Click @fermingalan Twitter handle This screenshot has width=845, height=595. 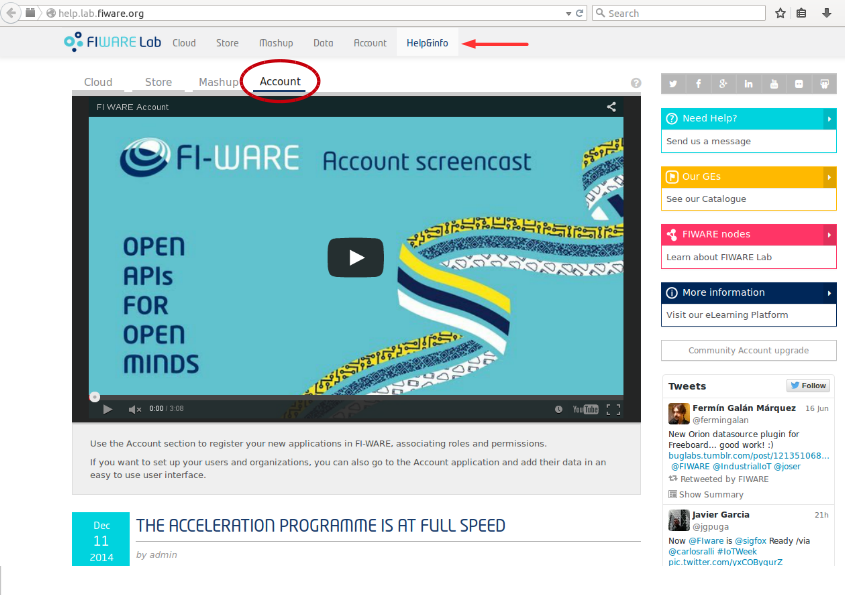721,420
